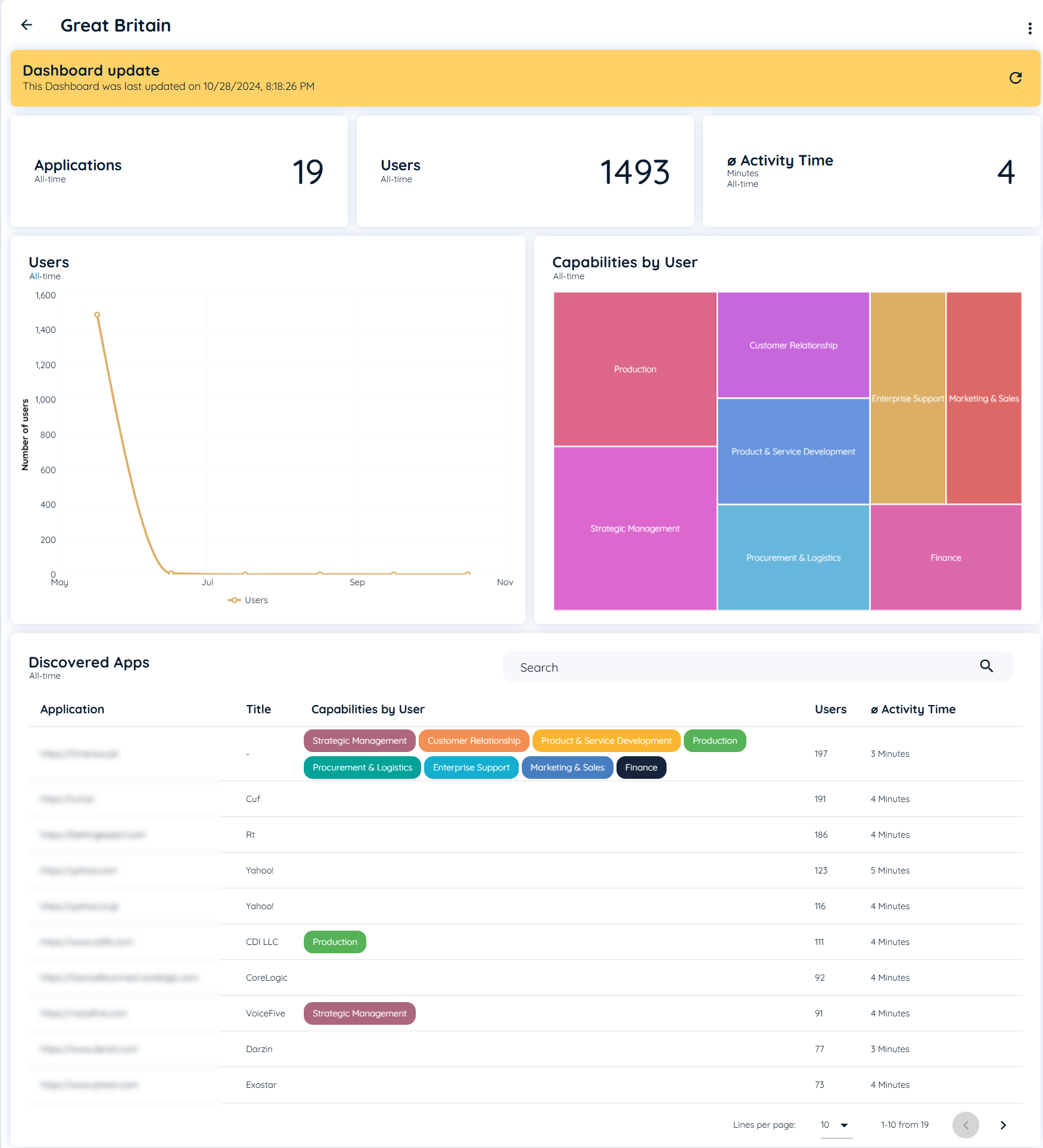Image resolution: width=1043 pixels, height=1148 pixels.
Task: Click Strategic Management tag in VoiceFive row
Action: click(x=359, y=1013)
